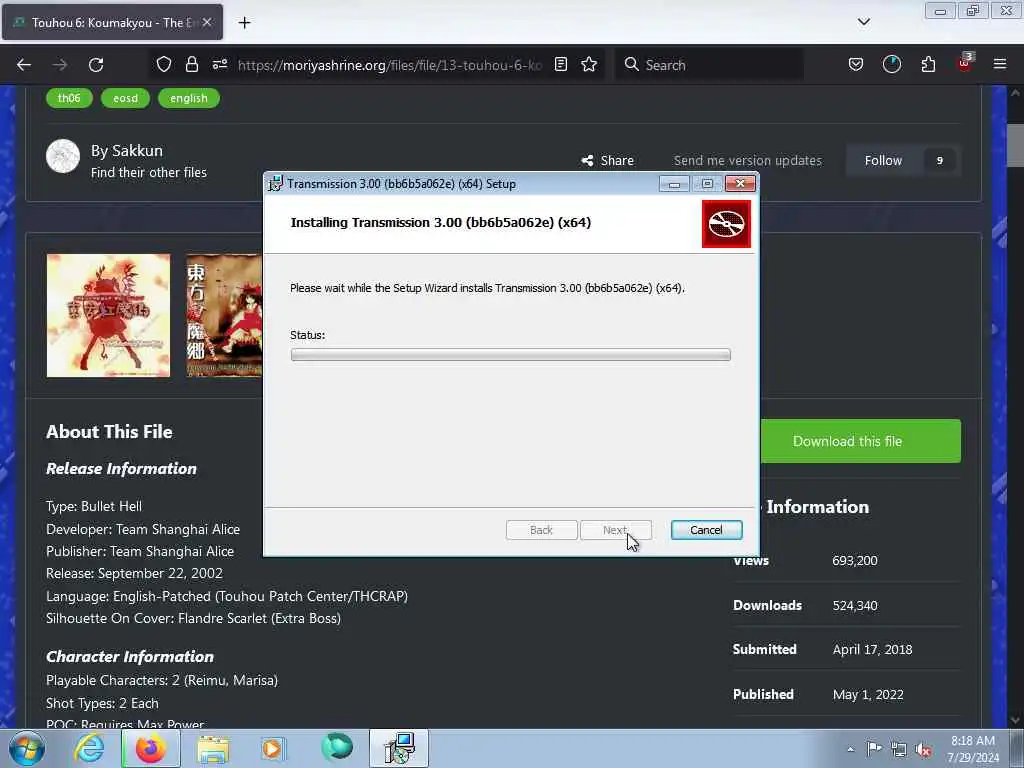Click published date May 1, 2022
Viewport: 1024px width, 768px height.
(868, 694)
